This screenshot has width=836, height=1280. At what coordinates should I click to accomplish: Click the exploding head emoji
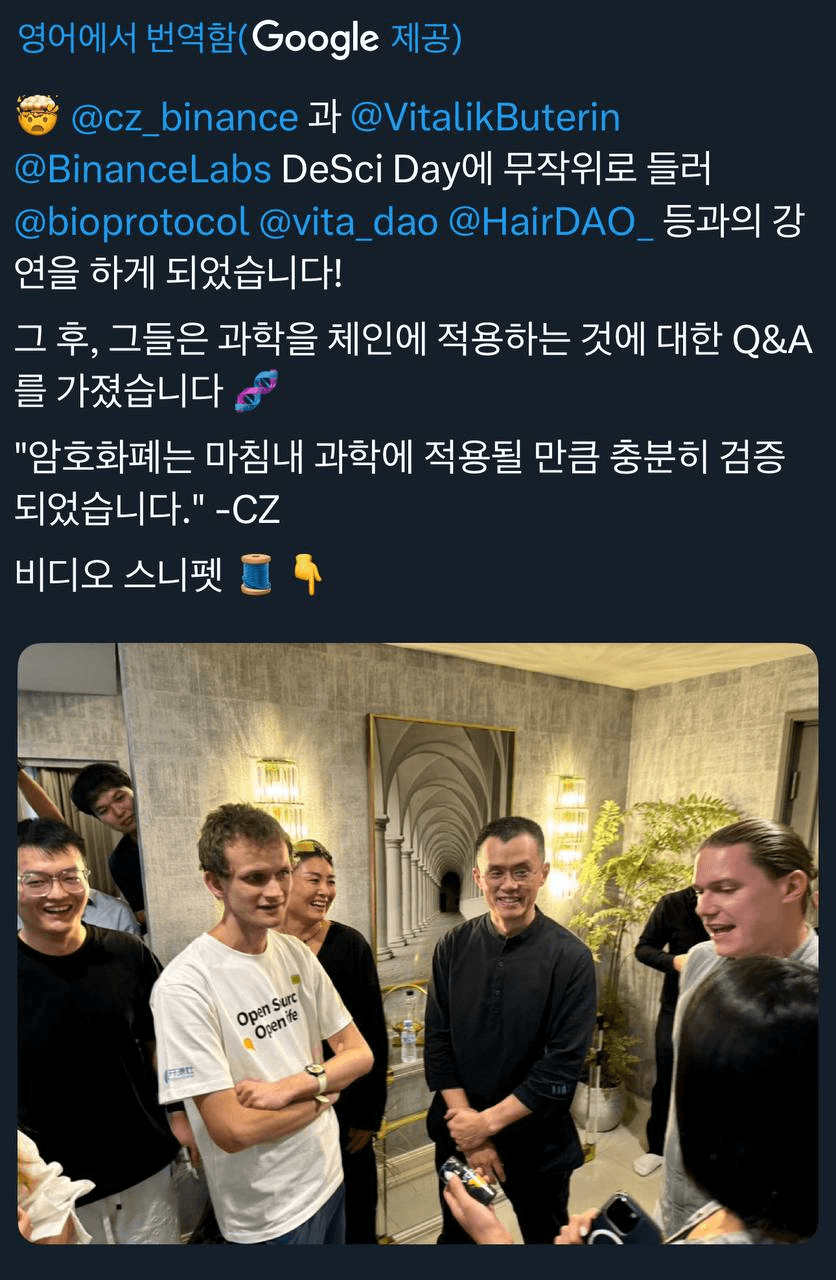pyautogui.click(x=39, y=118)
